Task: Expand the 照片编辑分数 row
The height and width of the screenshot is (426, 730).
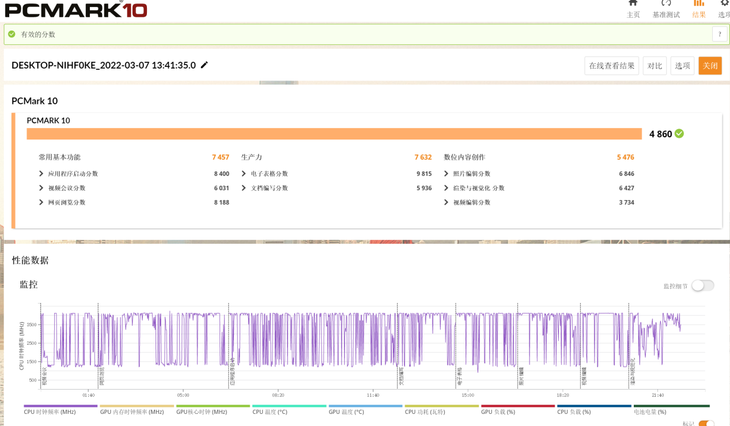Action: pyautogui.click(x=446, y=174)
